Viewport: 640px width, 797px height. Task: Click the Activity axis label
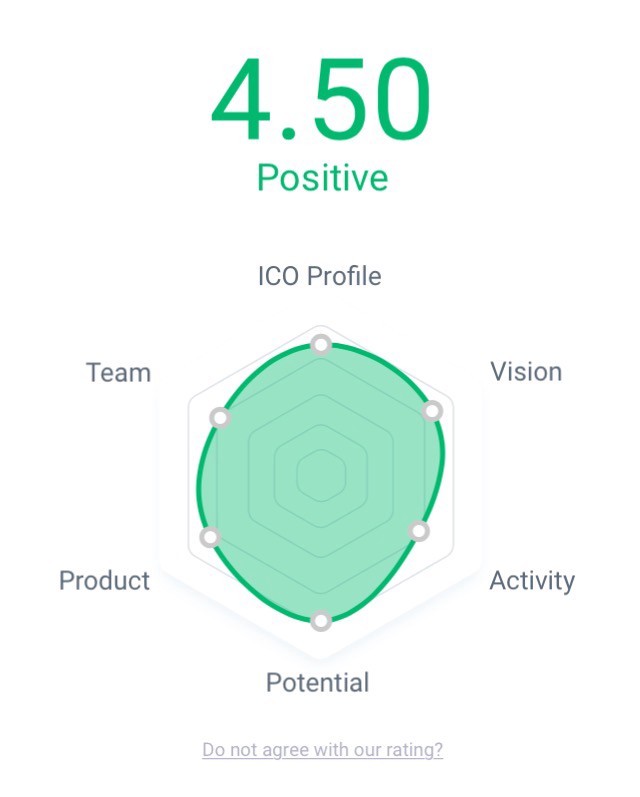(x=532, y=581)
